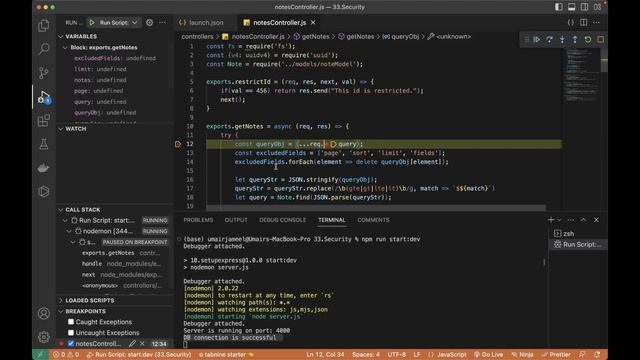Screen dimensions: 640x360
Task: Toggle the primary sidebar from title bar
Action: [x=558, y=7]
